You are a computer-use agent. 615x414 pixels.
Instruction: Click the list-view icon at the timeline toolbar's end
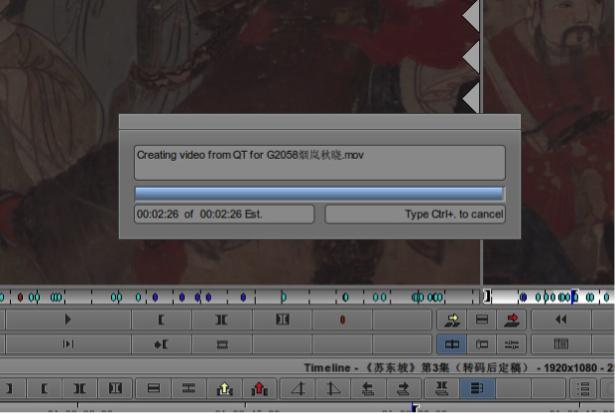[x=584, y=388]
